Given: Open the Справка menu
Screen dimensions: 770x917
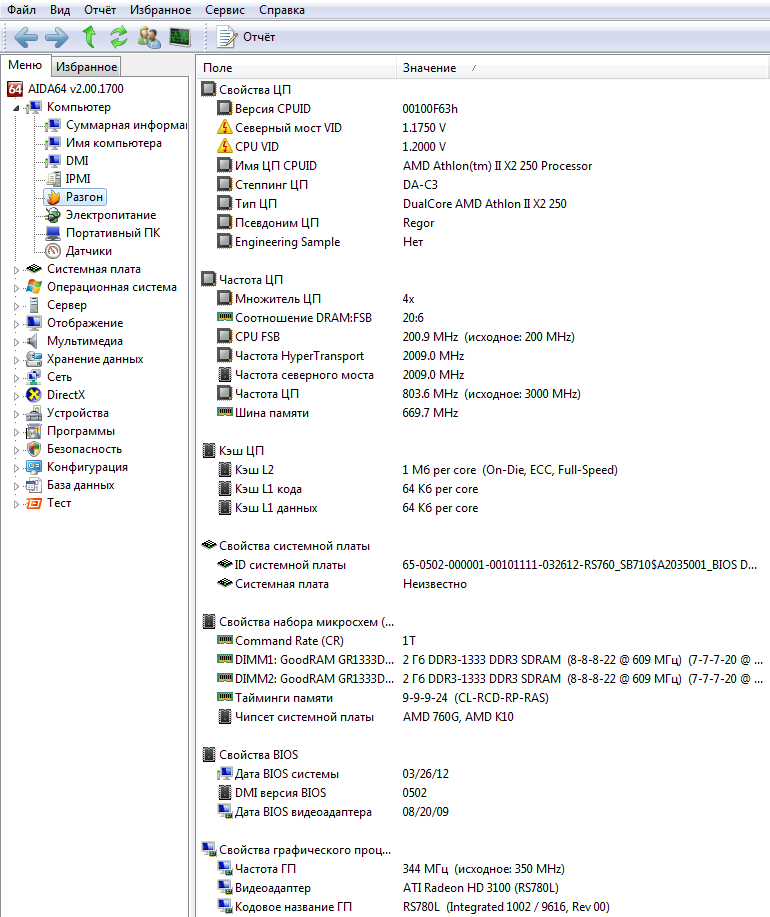Looking at the screenshot, I should [282, 10].
